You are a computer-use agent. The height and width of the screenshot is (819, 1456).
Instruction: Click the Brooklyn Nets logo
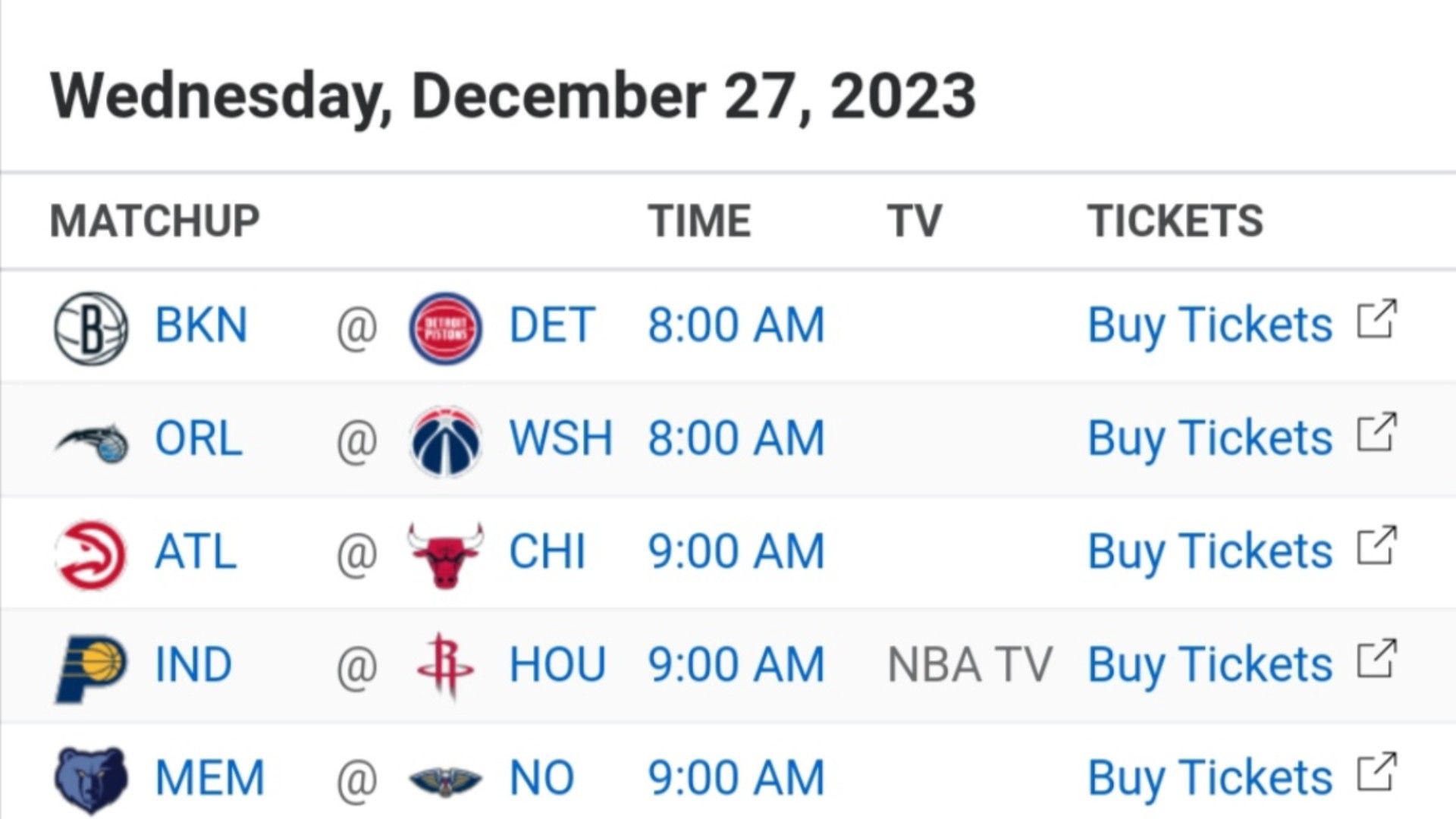pos(91,328)
